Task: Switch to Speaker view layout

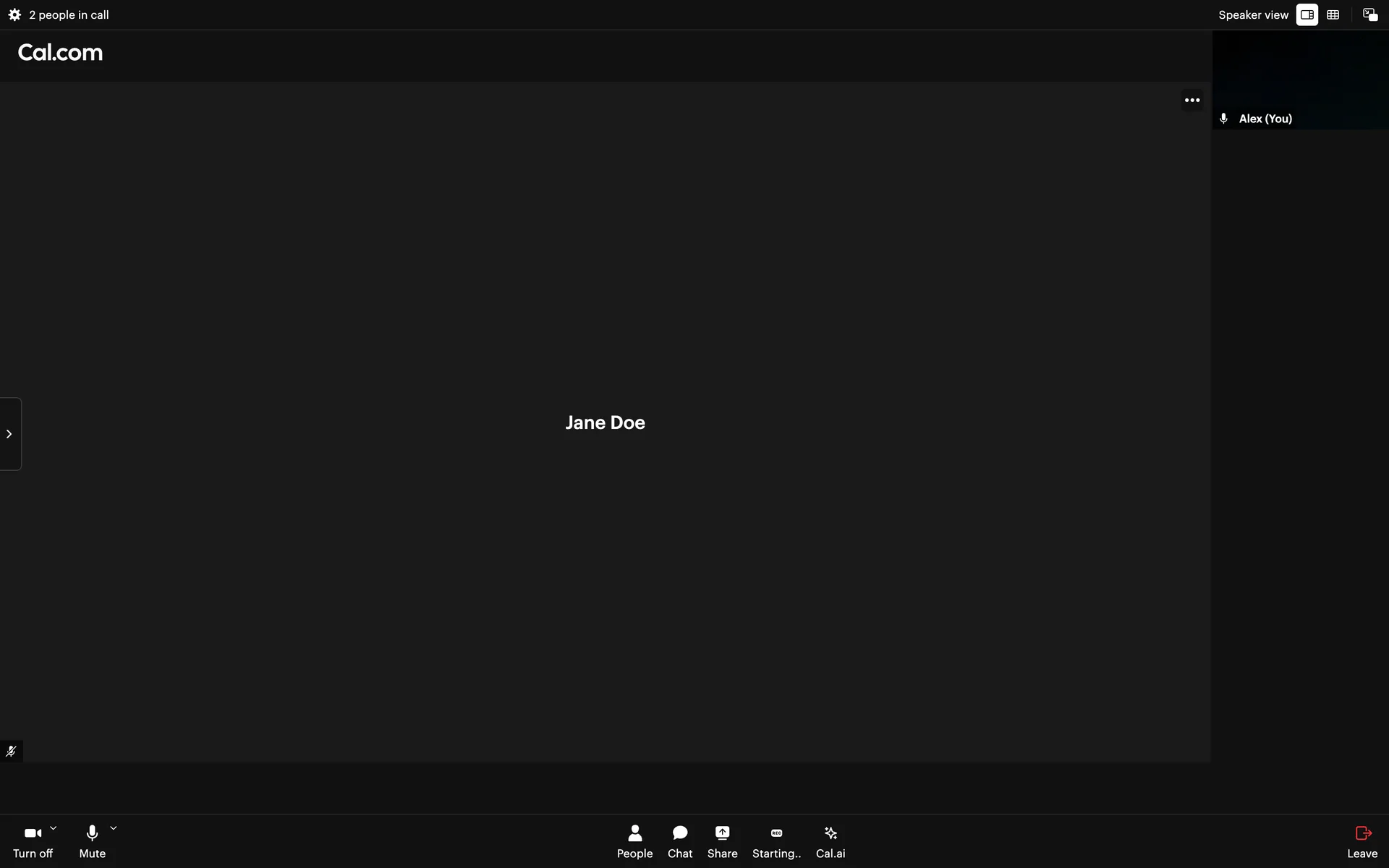Action: coord(1307,14)
